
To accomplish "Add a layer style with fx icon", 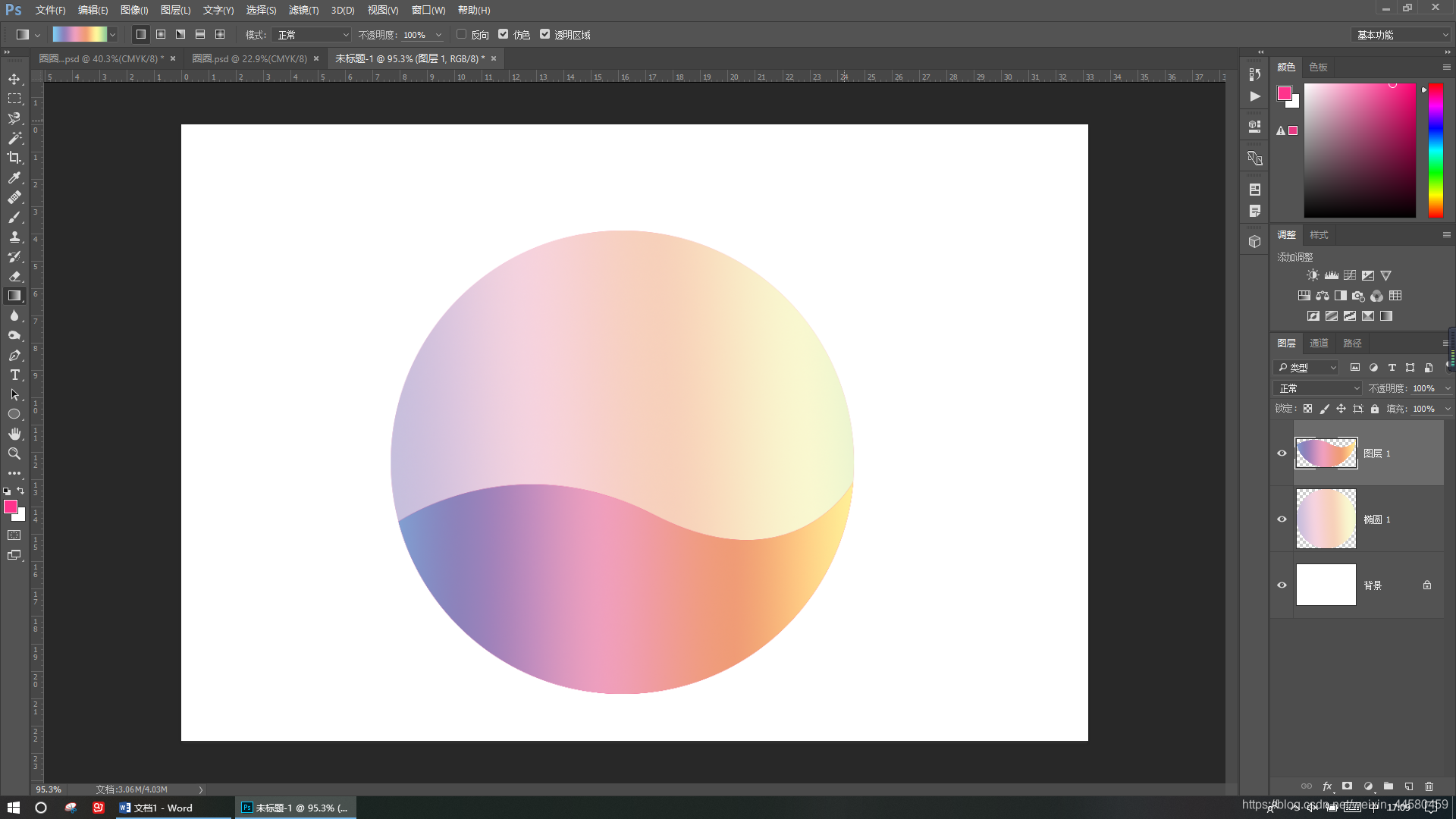I will (1327, 786).
